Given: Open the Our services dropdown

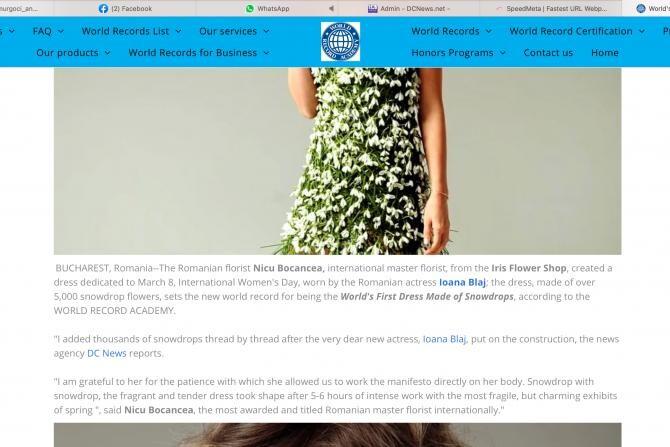Looking at the screenshot, I should pos(234,31).
